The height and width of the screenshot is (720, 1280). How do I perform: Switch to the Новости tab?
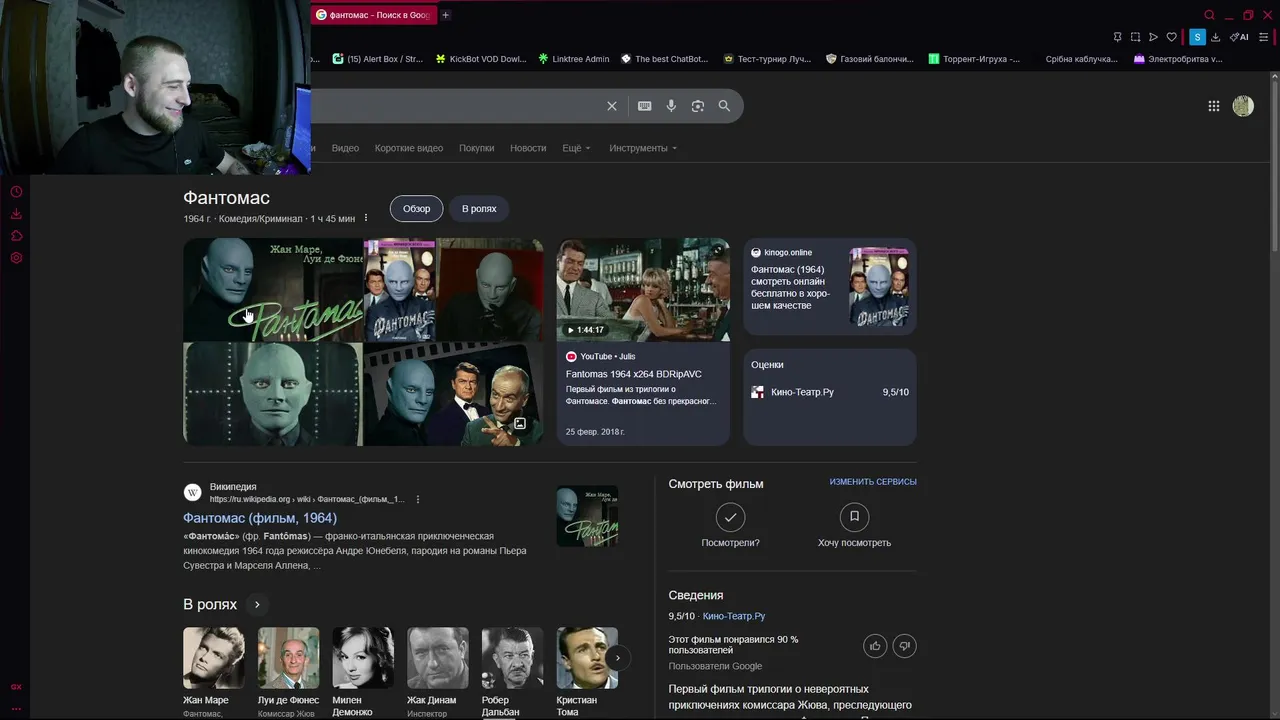click(528, 148)
